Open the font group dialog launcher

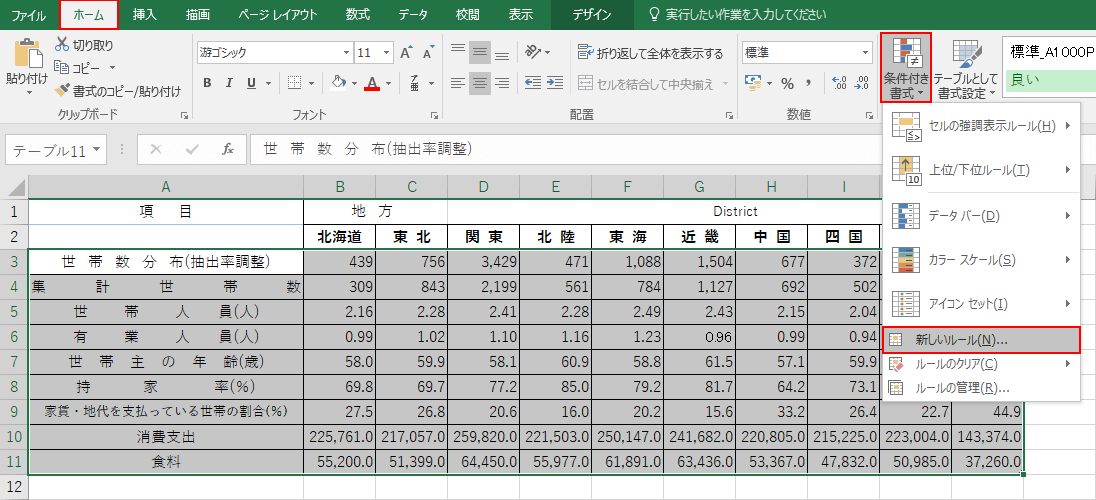tap(433, 115)
